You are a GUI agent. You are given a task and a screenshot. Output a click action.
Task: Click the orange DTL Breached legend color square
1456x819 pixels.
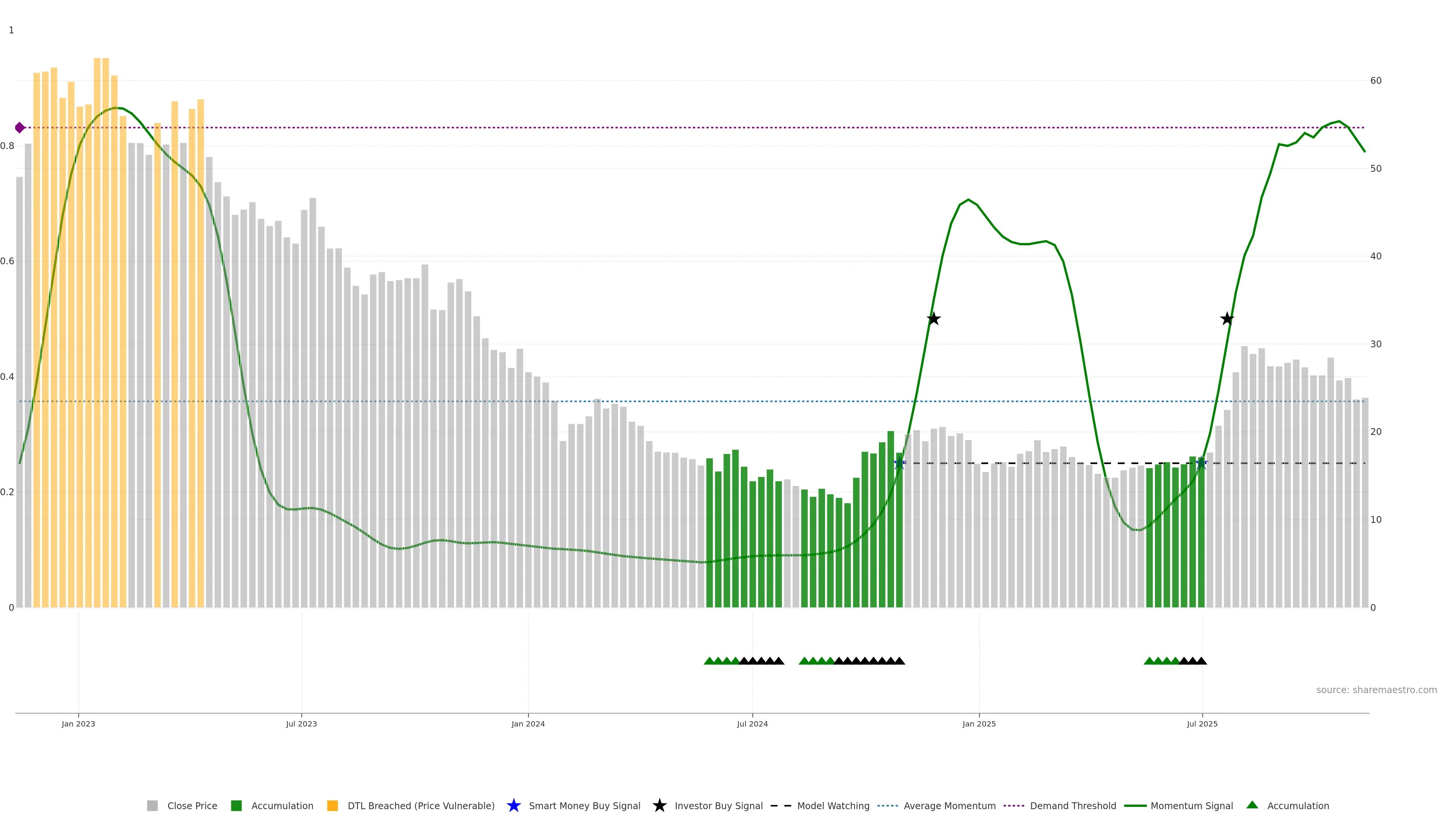[333, 805]
